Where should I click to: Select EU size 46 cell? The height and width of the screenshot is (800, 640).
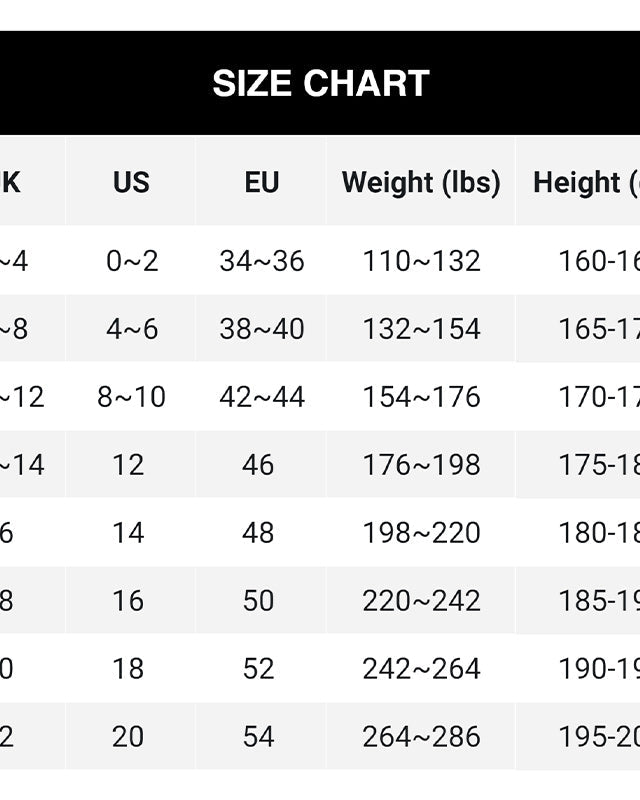(x=258, y=465)
